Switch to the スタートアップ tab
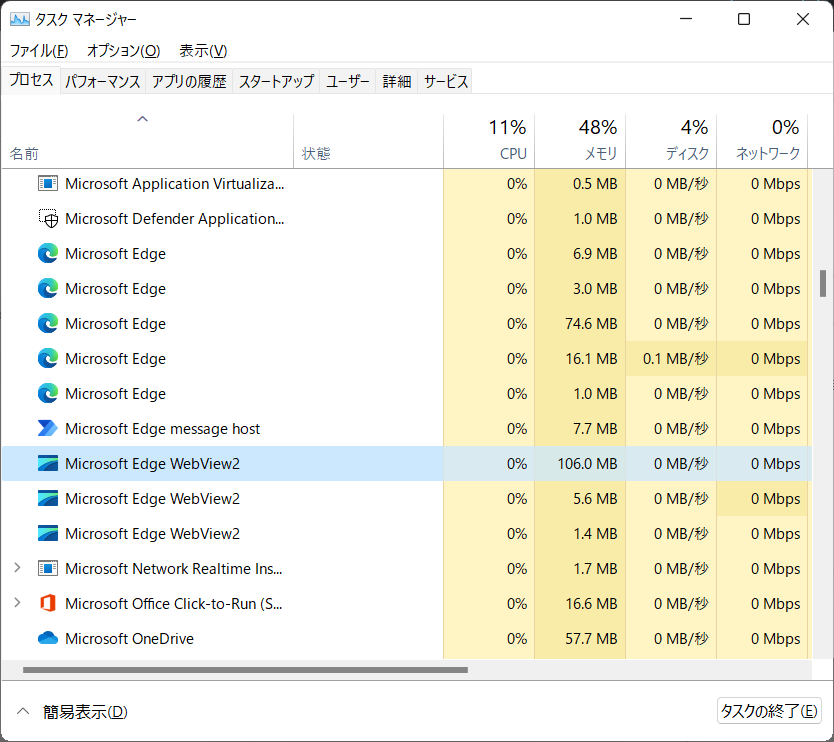This screenshot has width=834, height=742. pyautogui.click(x=276, y=81)
